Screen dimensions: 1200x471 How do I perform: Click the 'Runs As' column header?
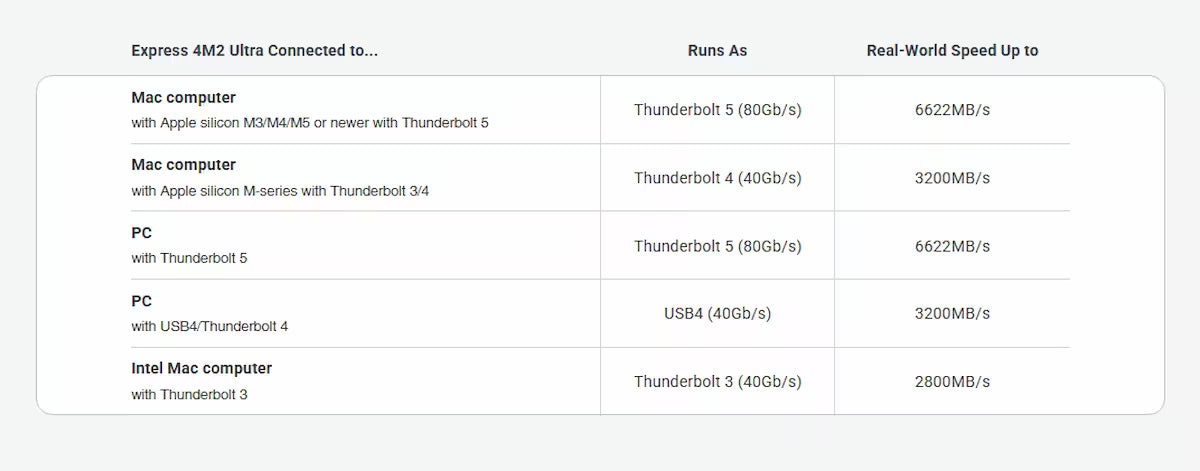coord(717,50)
